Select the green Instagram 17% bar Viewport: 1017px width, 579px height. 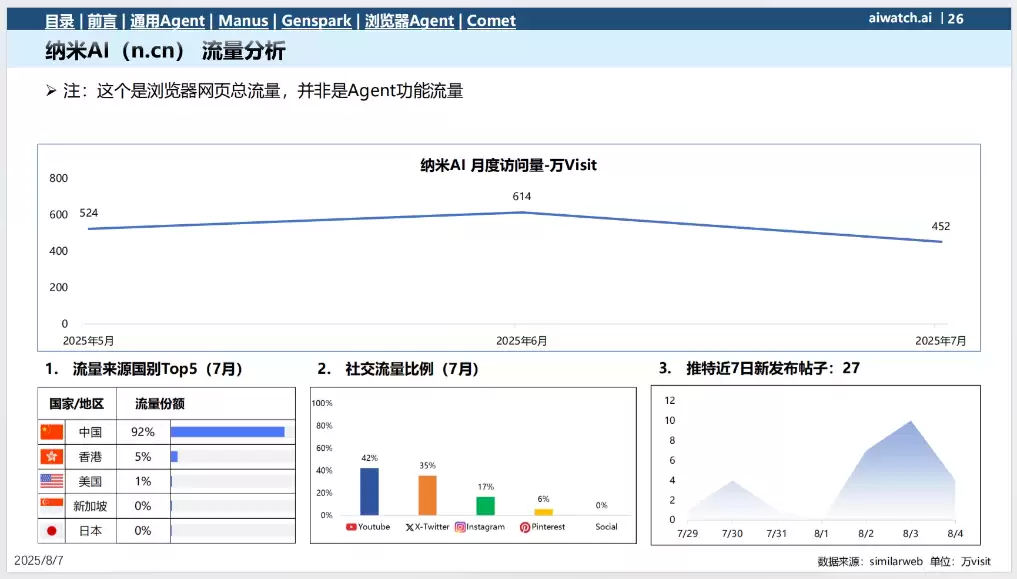(x=485, y=506)
